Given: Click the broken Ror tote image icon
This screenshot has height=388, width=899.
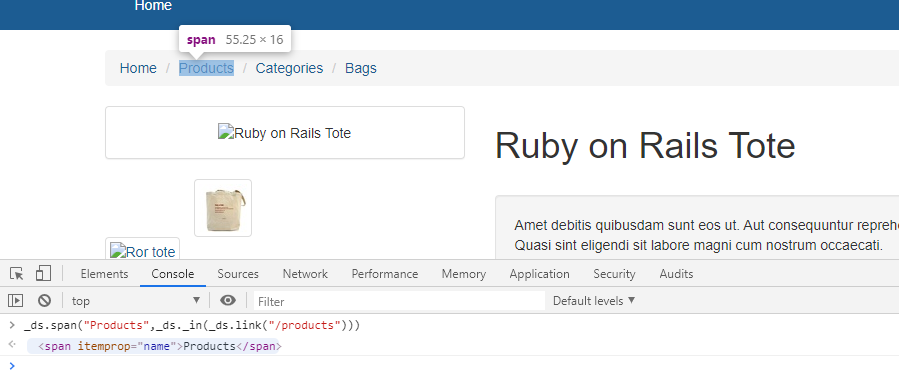Looking at the screenshot, I should coord(143,251).
